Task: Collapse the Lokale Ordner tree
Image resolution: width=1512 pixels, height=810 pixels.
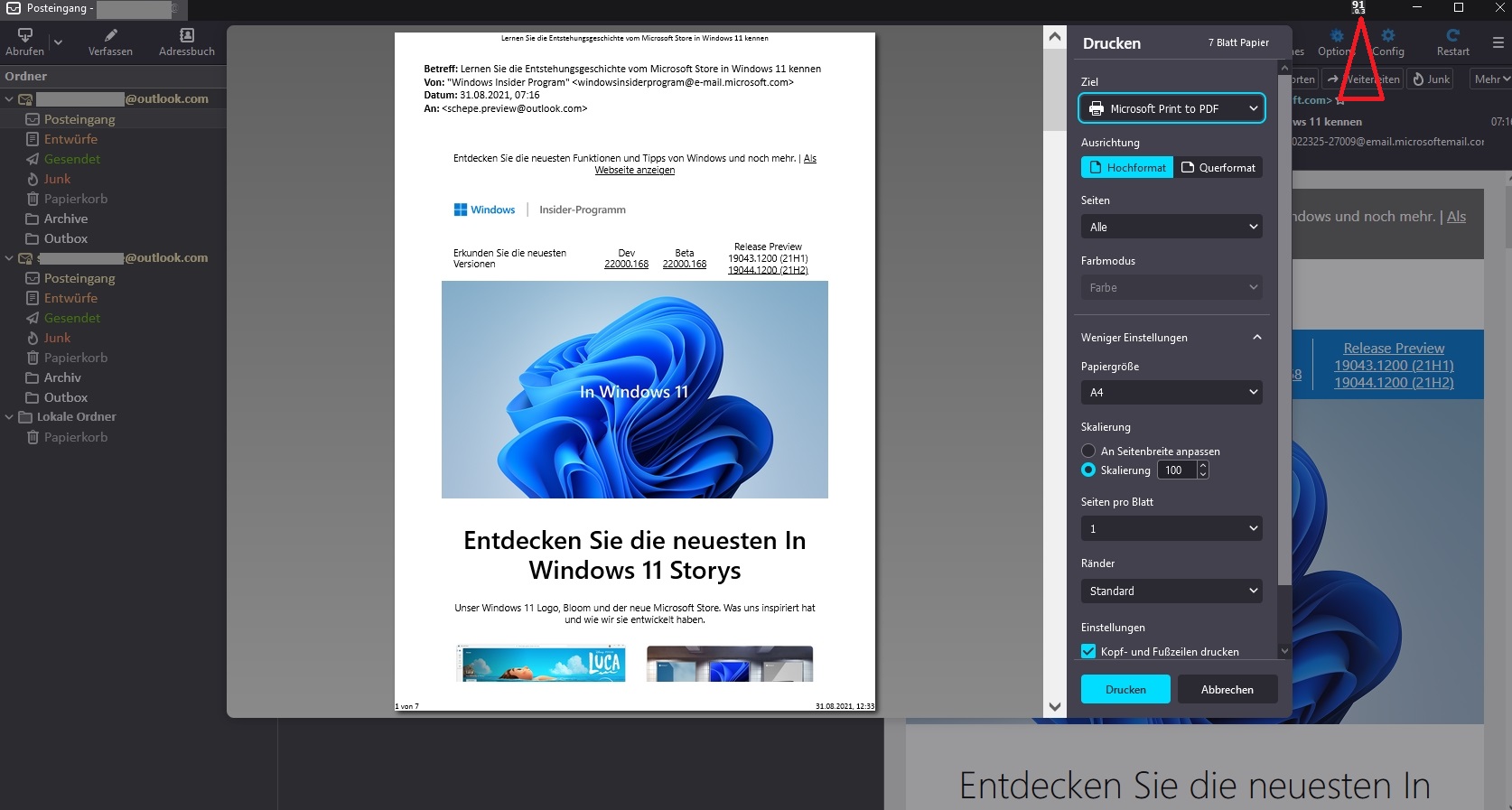Action: coord(9,417)
